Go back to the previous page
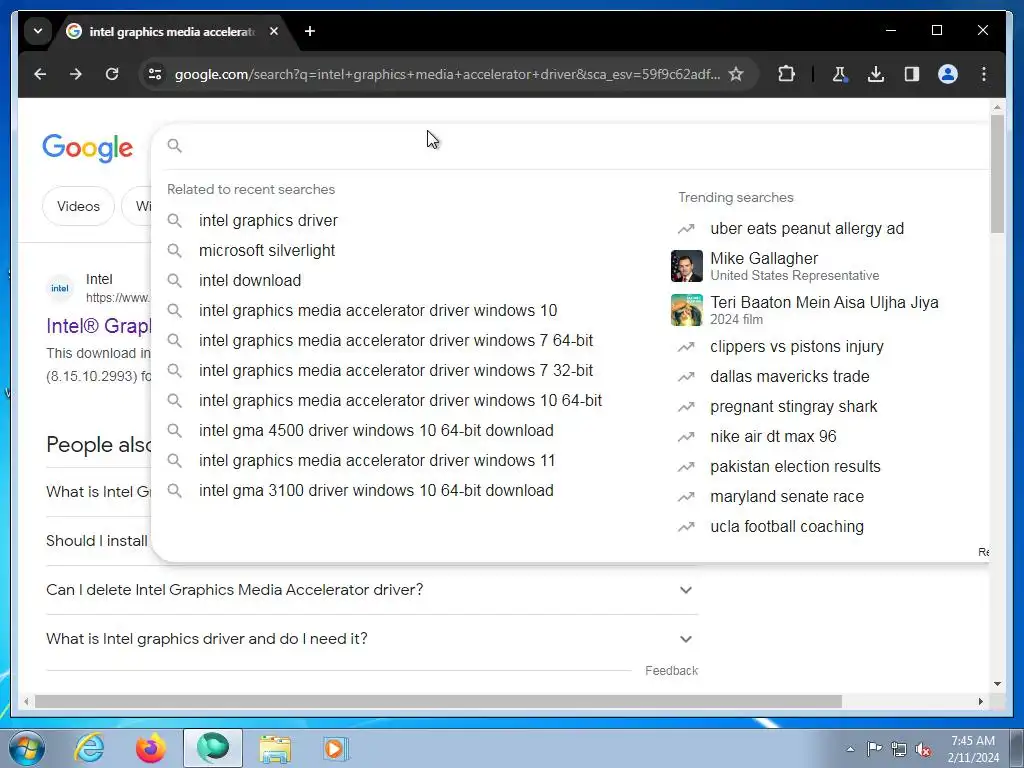The width and height of the screenshot is (1024, 768). (40, 74)
